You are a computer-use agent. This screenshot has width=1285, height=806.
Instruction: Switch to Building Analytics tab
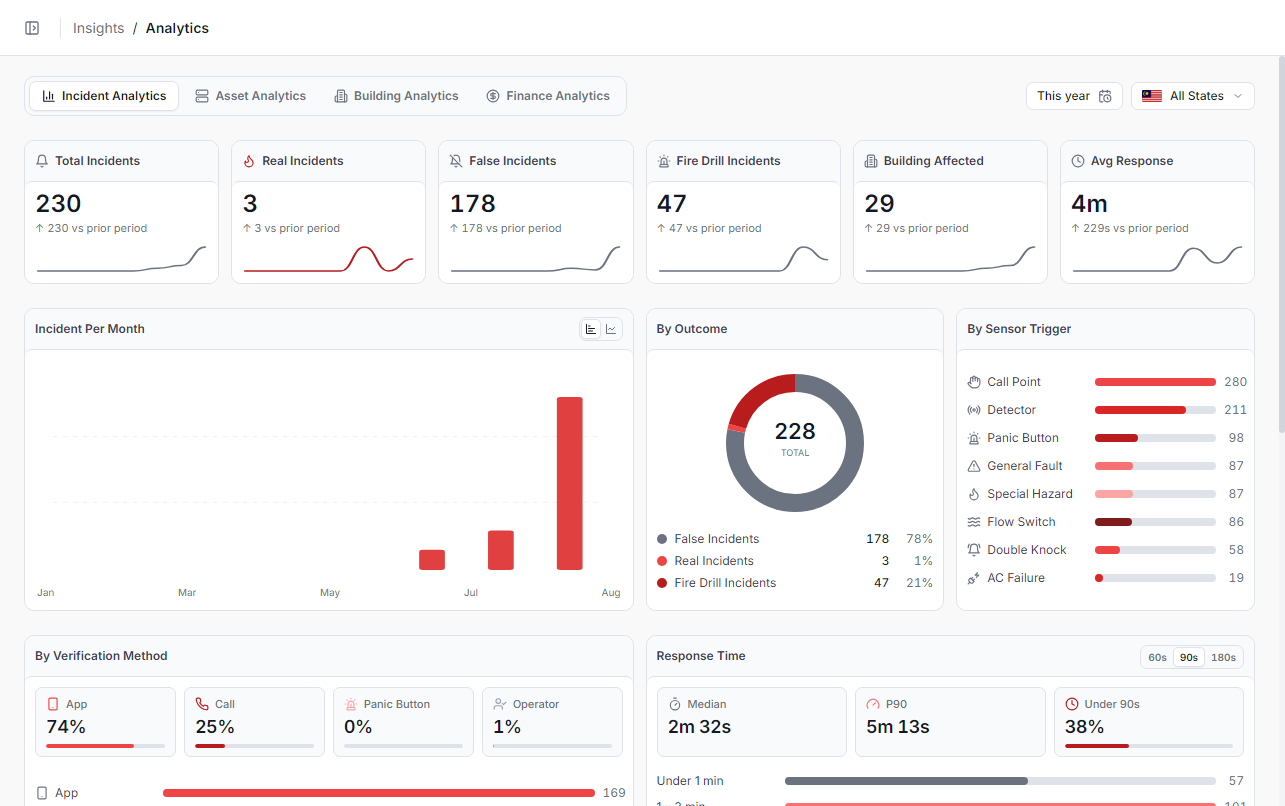click(396, 96)
